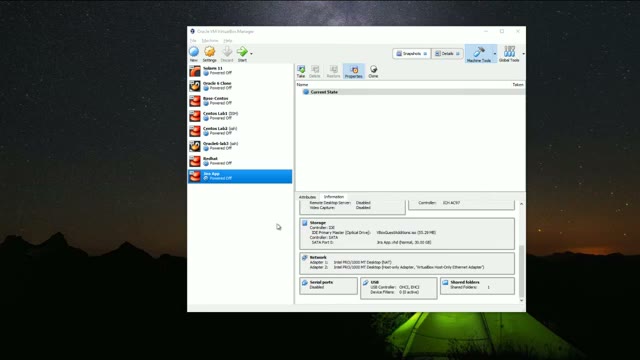Select the Oracle6-lab3 virtual machine
640x360 pixels.
[240, 146]
